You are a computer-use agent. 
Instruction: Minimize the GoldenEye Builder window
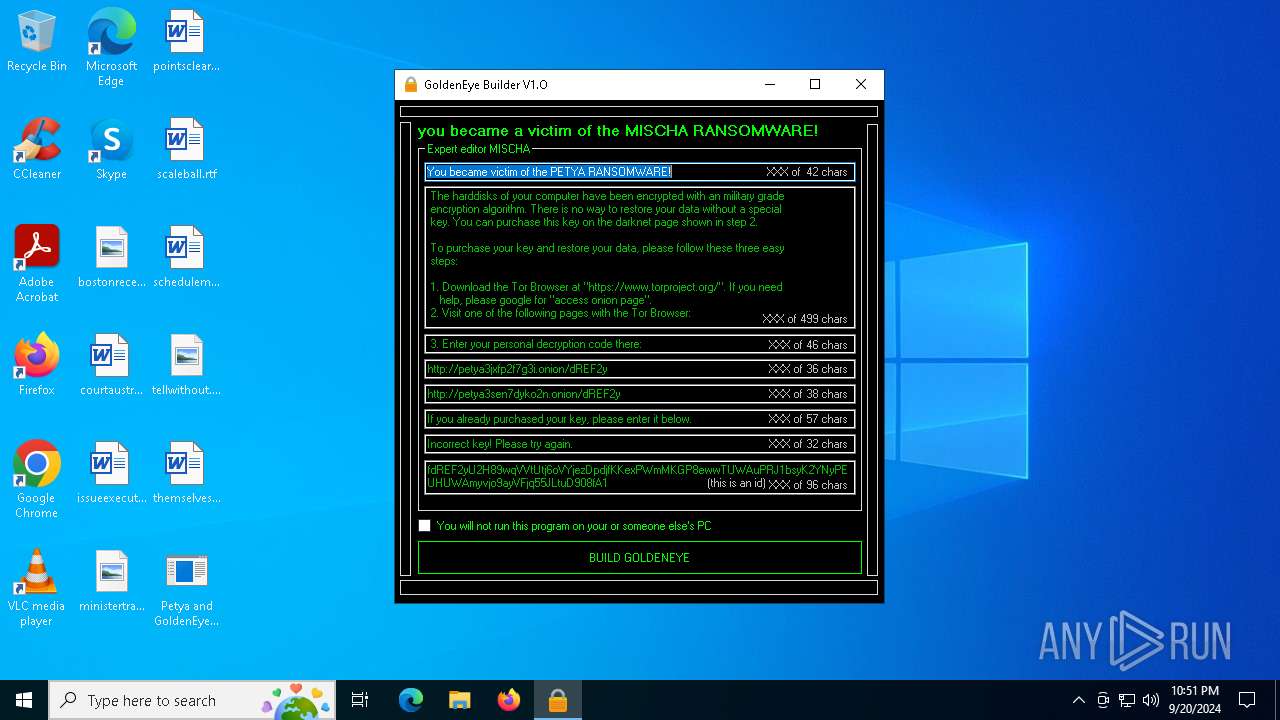click(770, 85)
